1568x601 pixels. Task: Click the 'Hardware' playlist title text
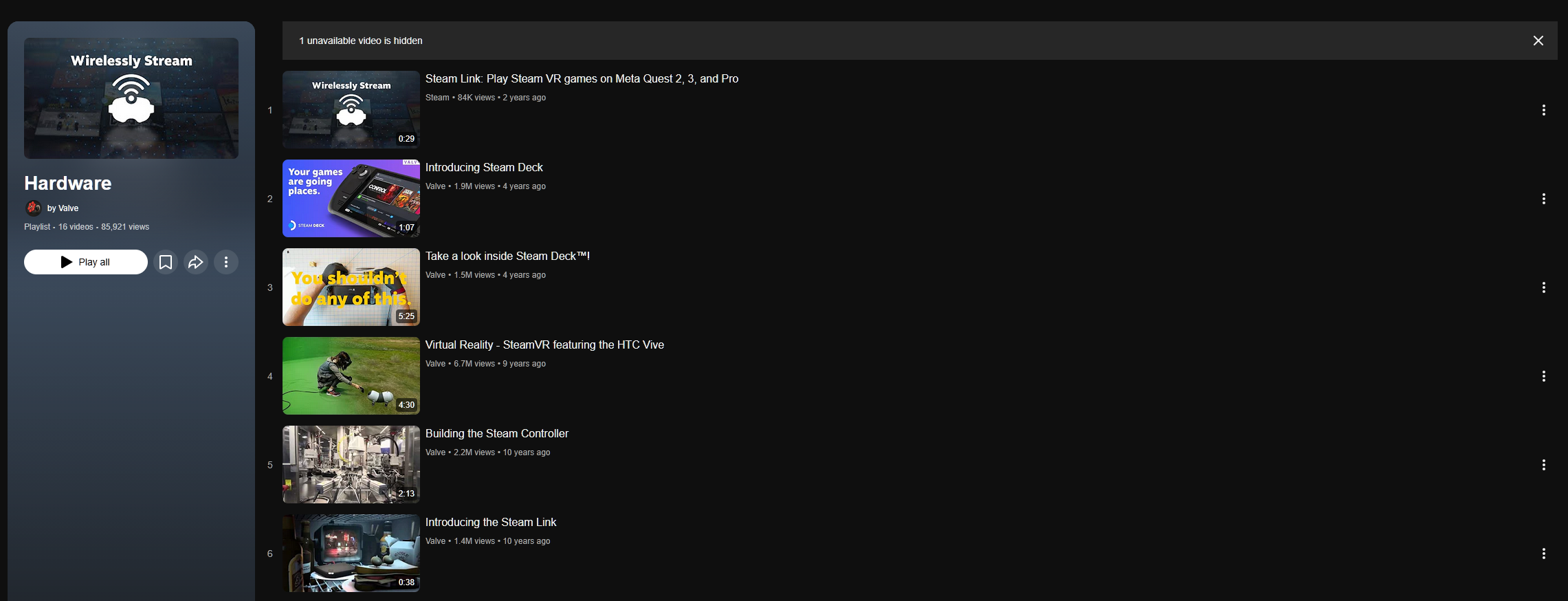click(68, 184)
